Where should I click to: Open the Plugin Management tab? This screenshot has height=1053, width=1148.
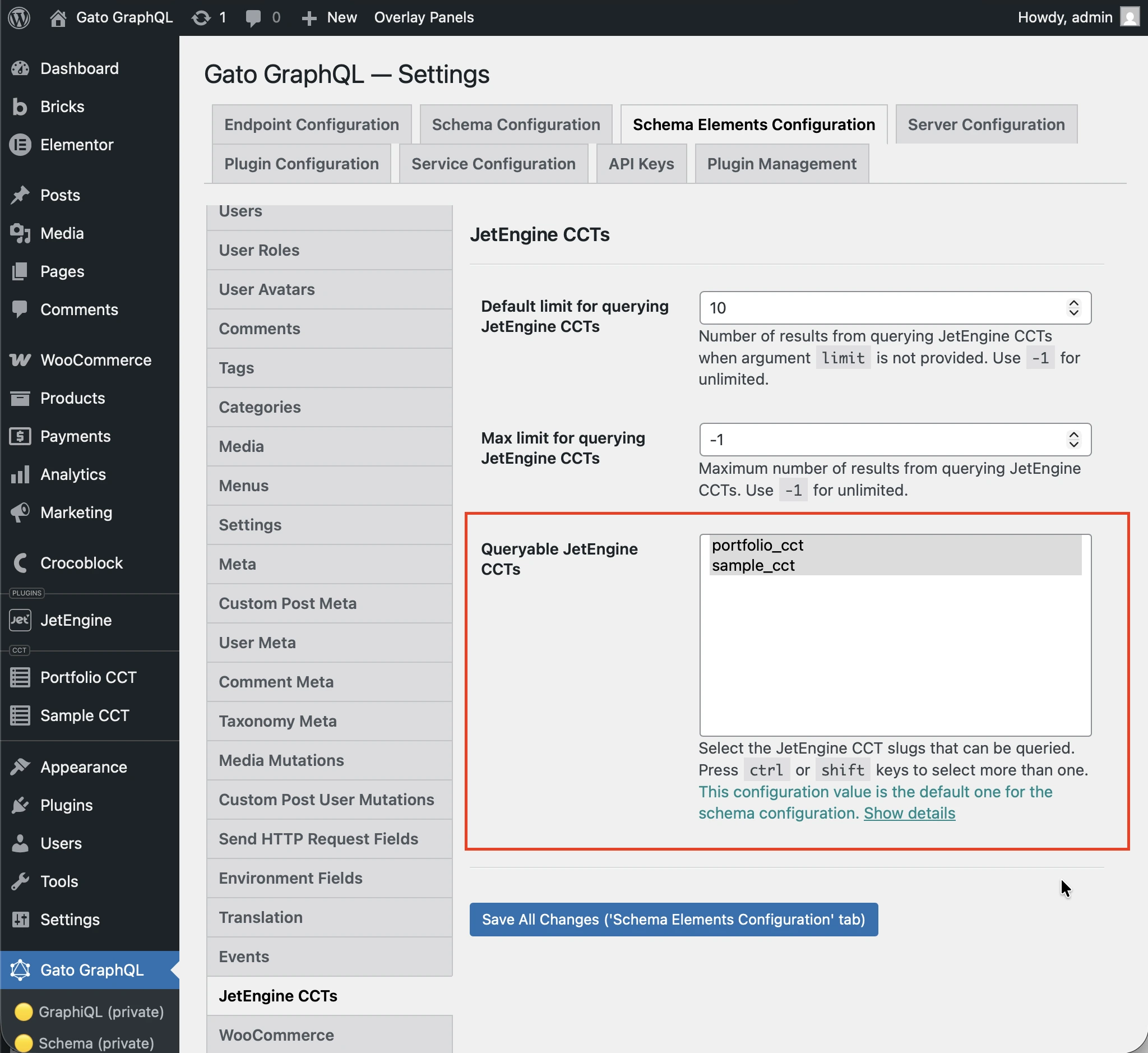781,164
